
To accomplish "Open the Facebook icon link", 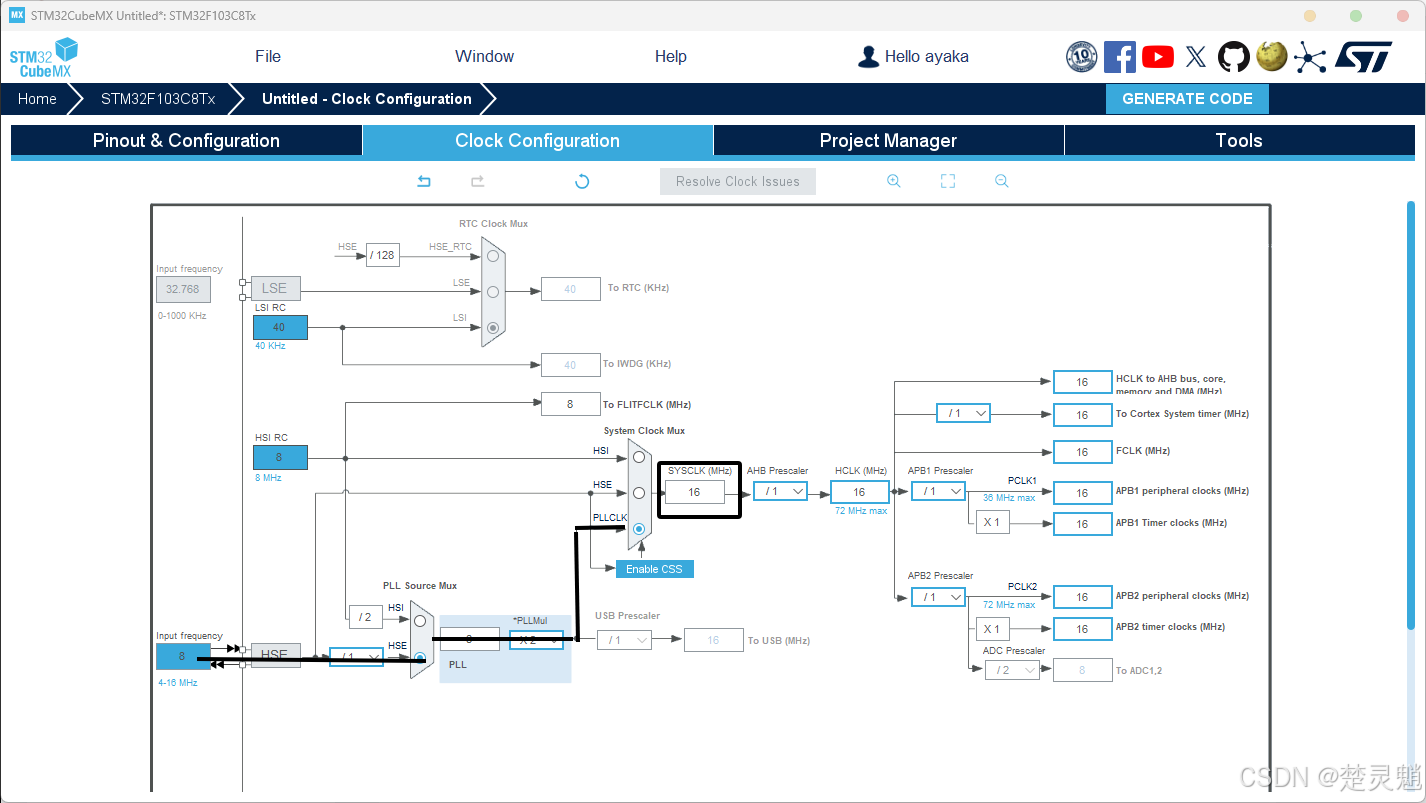I will click(x=1120, y=57).
